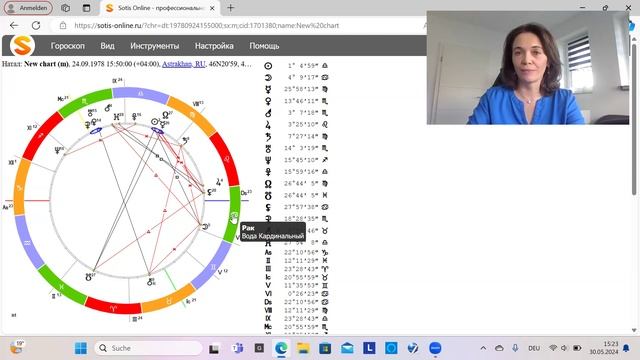
Task: Reload the Sotis Online page
Action: coord(36,25)
